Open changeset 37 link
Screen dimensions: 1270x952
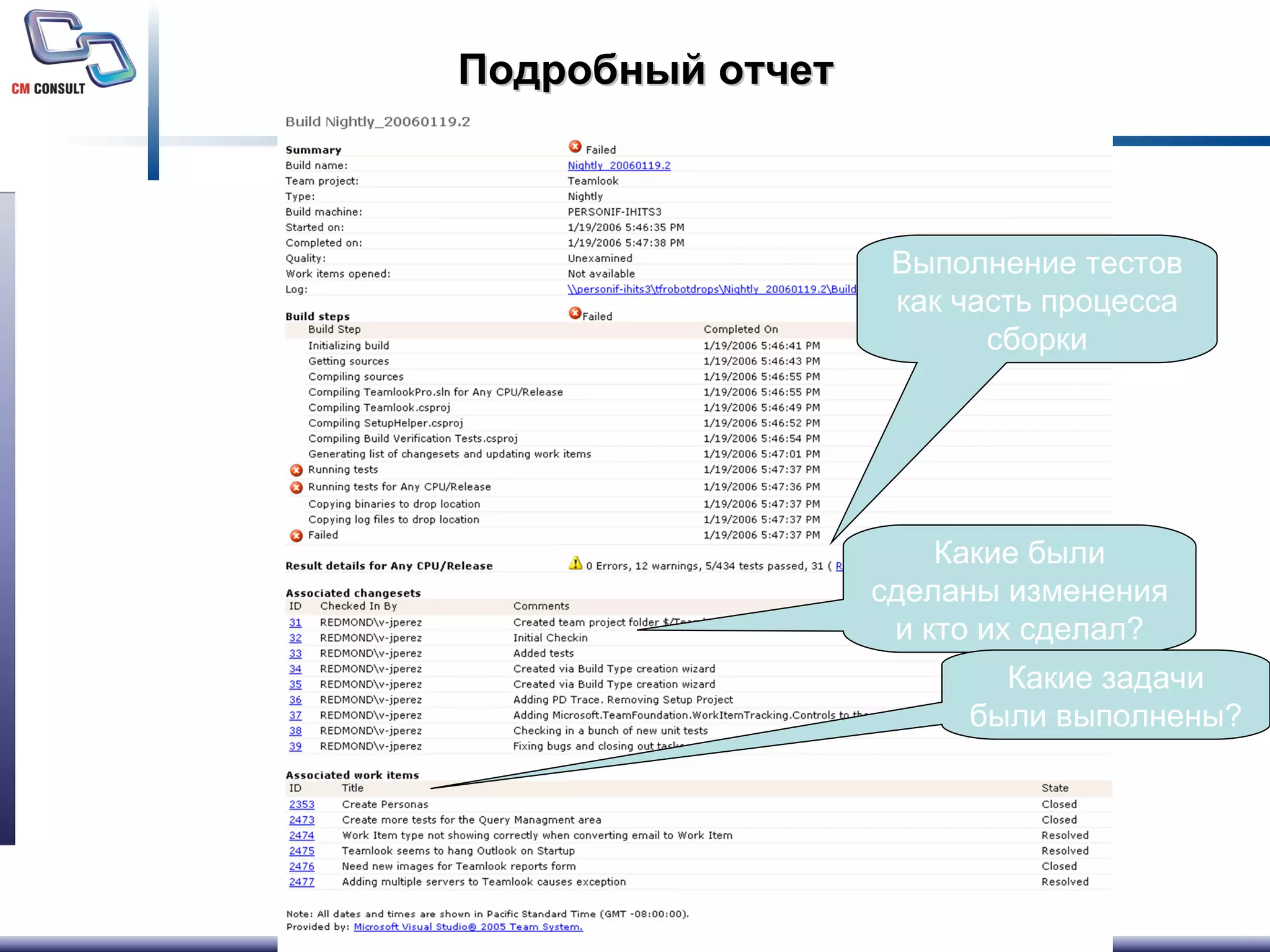(x=295, y=715)
